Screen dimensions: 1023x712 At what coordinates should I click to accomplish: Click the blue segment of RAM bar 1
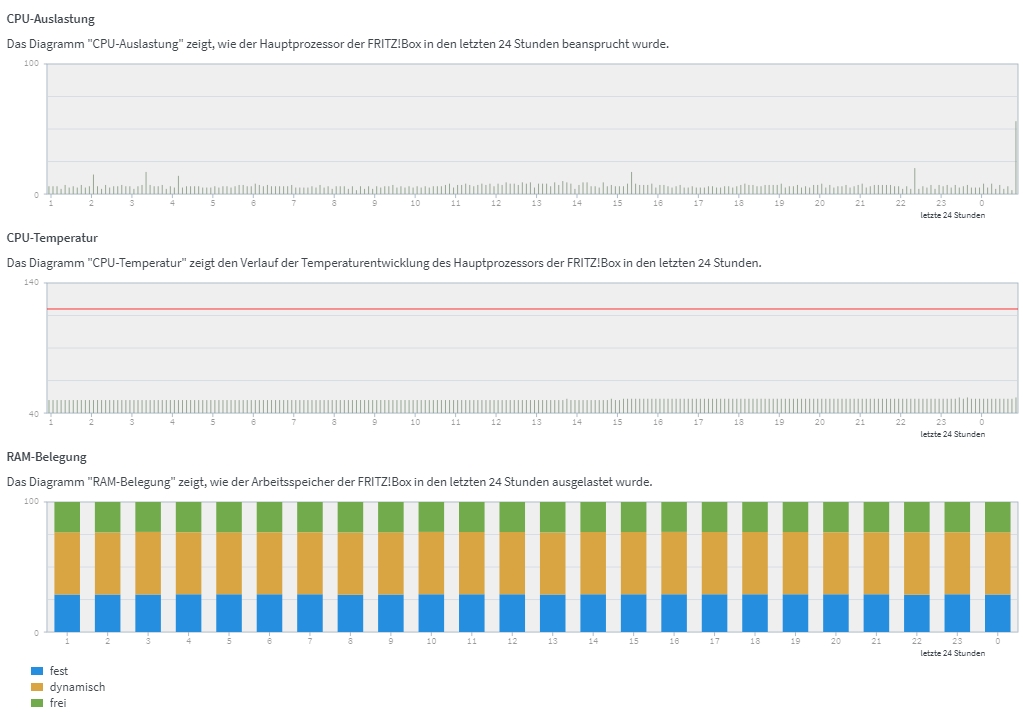click(67, 613)
